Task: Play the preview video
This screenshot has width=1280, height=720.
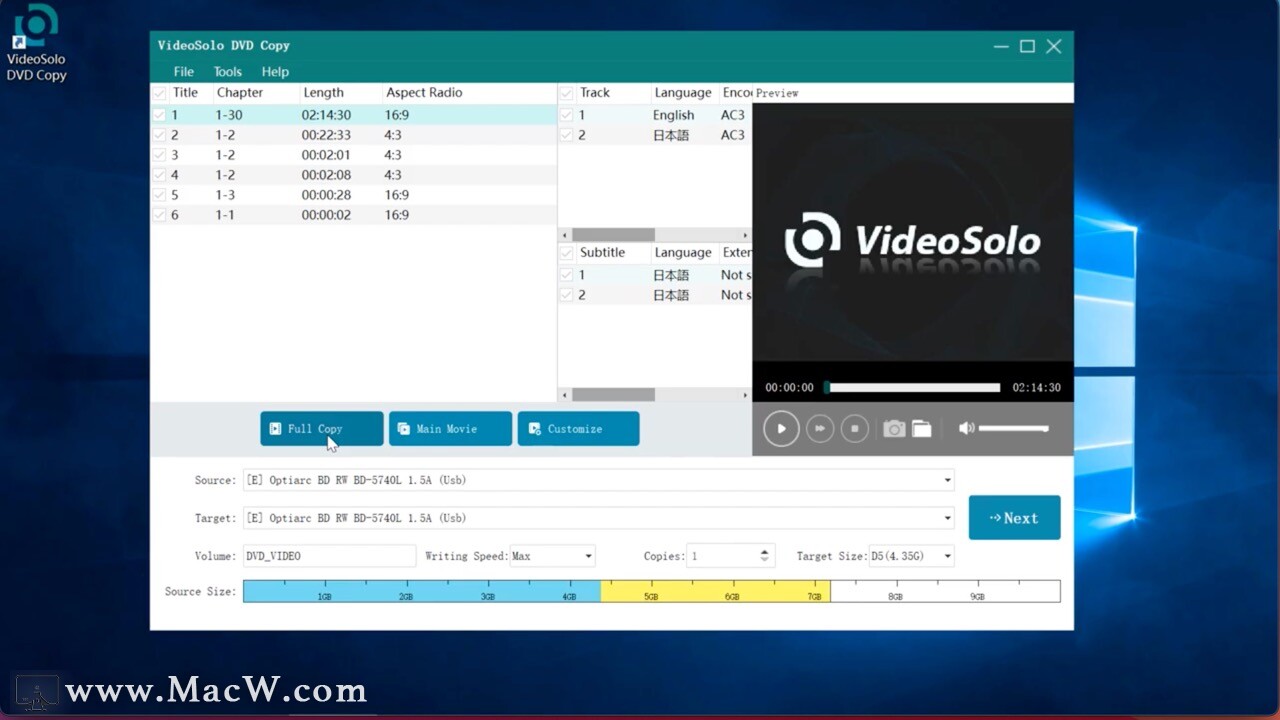Action: 781,429
